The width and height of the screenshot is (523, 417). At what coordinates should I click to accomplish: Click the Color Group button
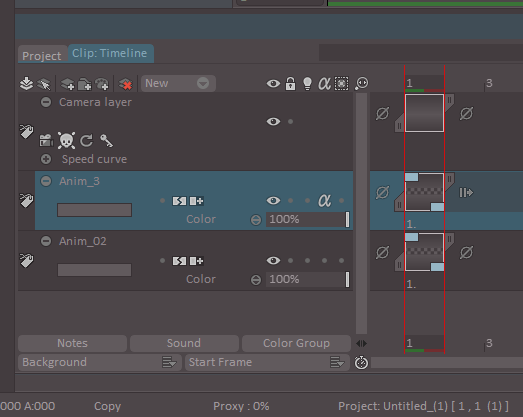(296, 343)
